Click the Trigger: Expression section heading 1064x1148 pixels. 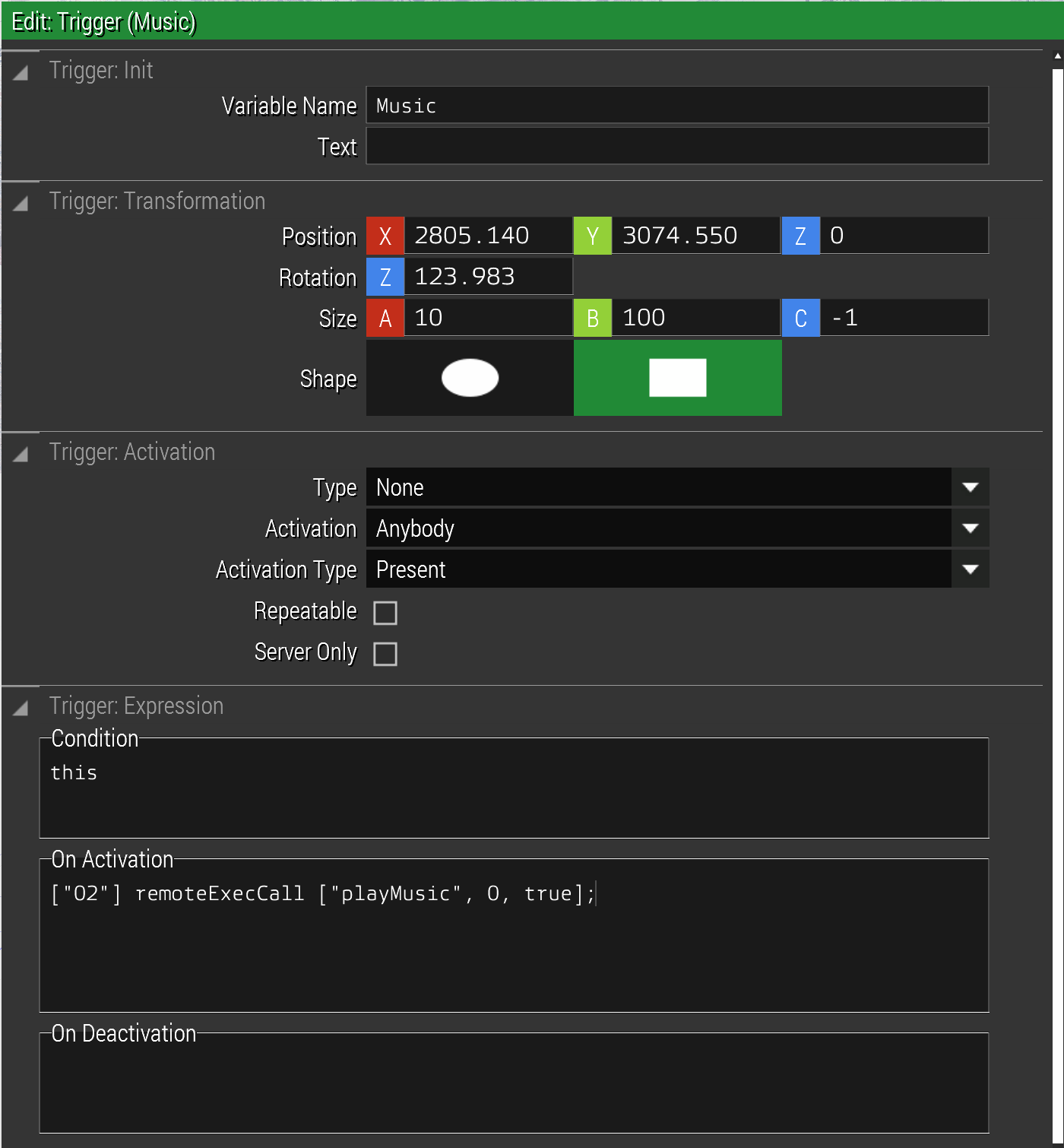coord(137,706)
